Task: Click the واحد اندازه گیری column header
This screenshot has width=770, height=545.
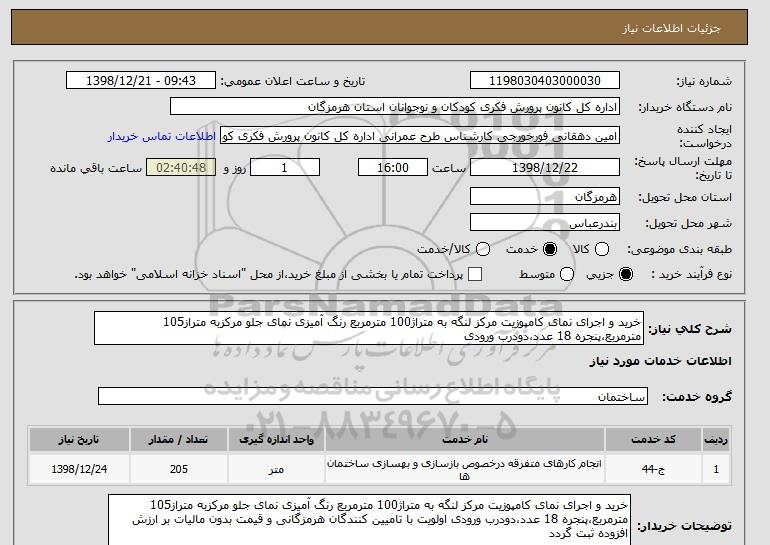Action: tap(276, 439)
